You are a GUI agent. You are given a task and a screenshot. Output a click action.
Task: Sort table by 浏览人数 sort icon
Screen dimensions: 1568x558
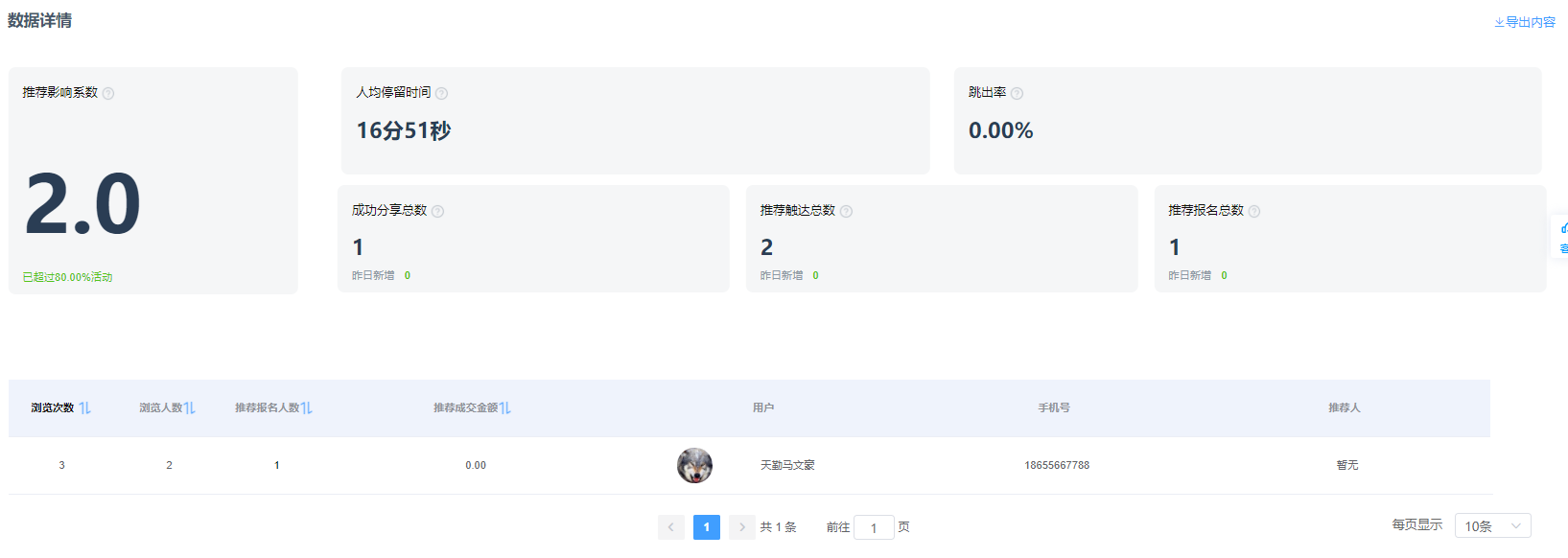190,407
